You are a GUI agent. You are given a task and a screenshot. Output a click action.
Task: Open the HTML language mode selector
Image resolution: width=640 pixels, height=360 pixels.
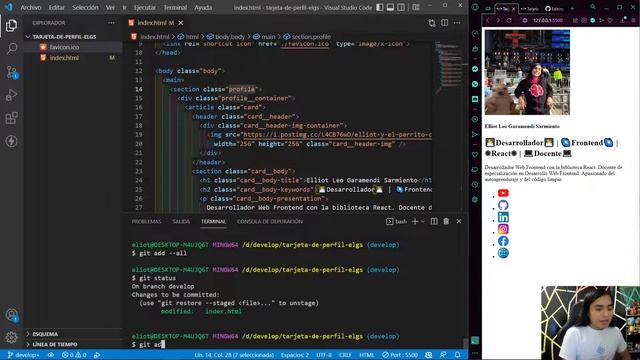click(367, 355)
